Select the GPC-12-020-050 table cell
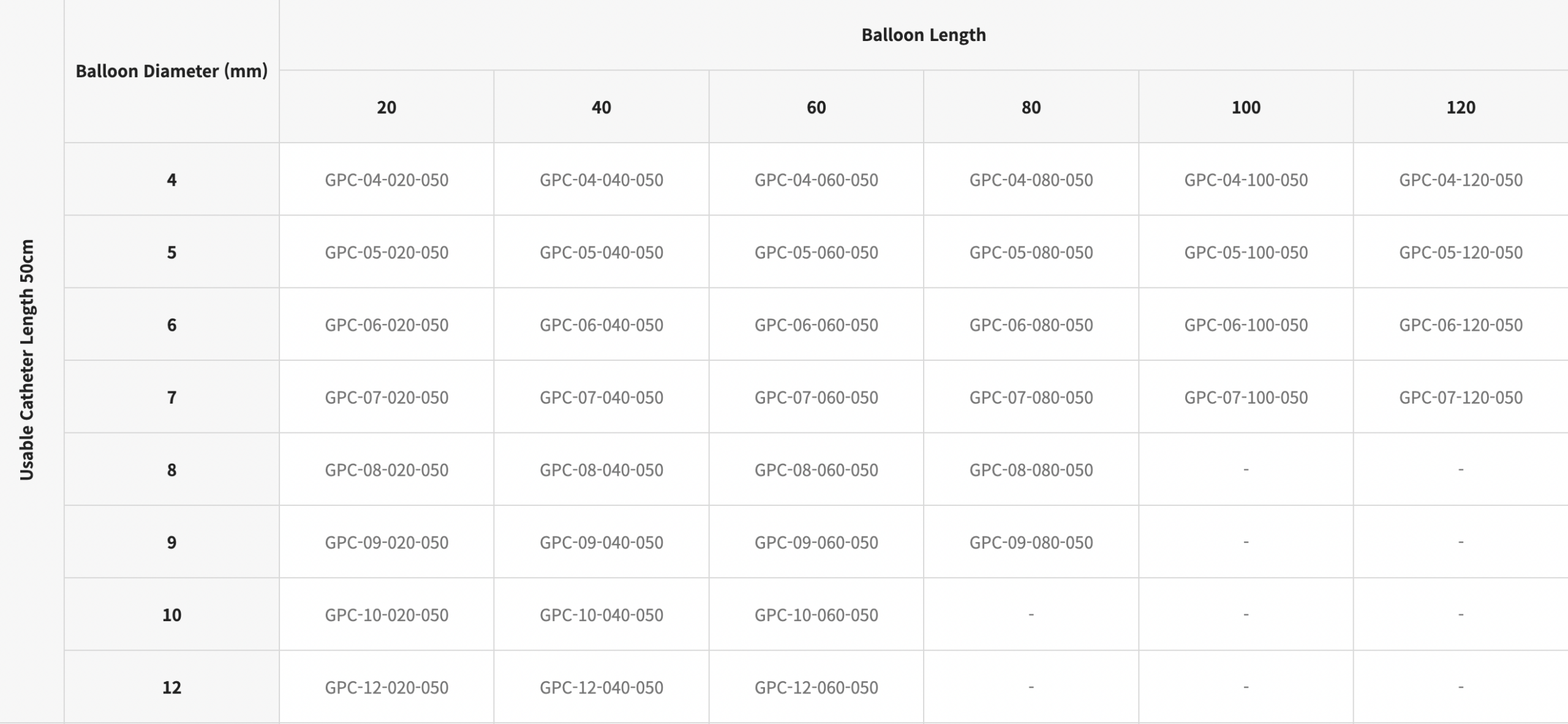Viewport: 1568px width, 724px height. pos(386,687)
